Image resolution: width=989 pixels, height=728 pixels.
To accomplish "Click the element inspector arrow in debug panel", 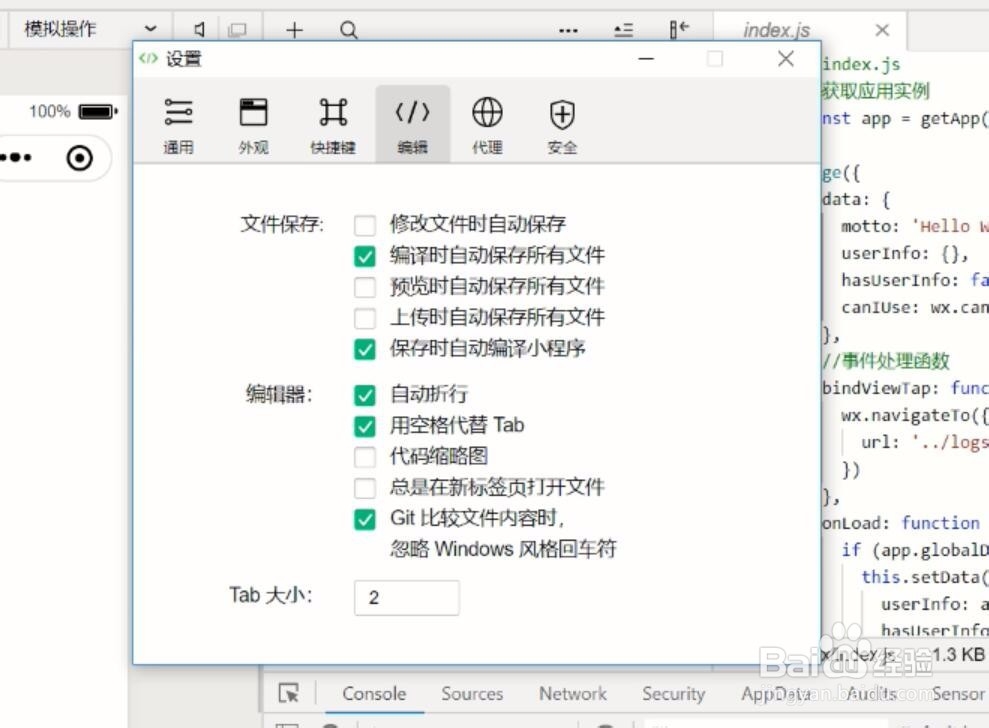I will coord(289,692).
